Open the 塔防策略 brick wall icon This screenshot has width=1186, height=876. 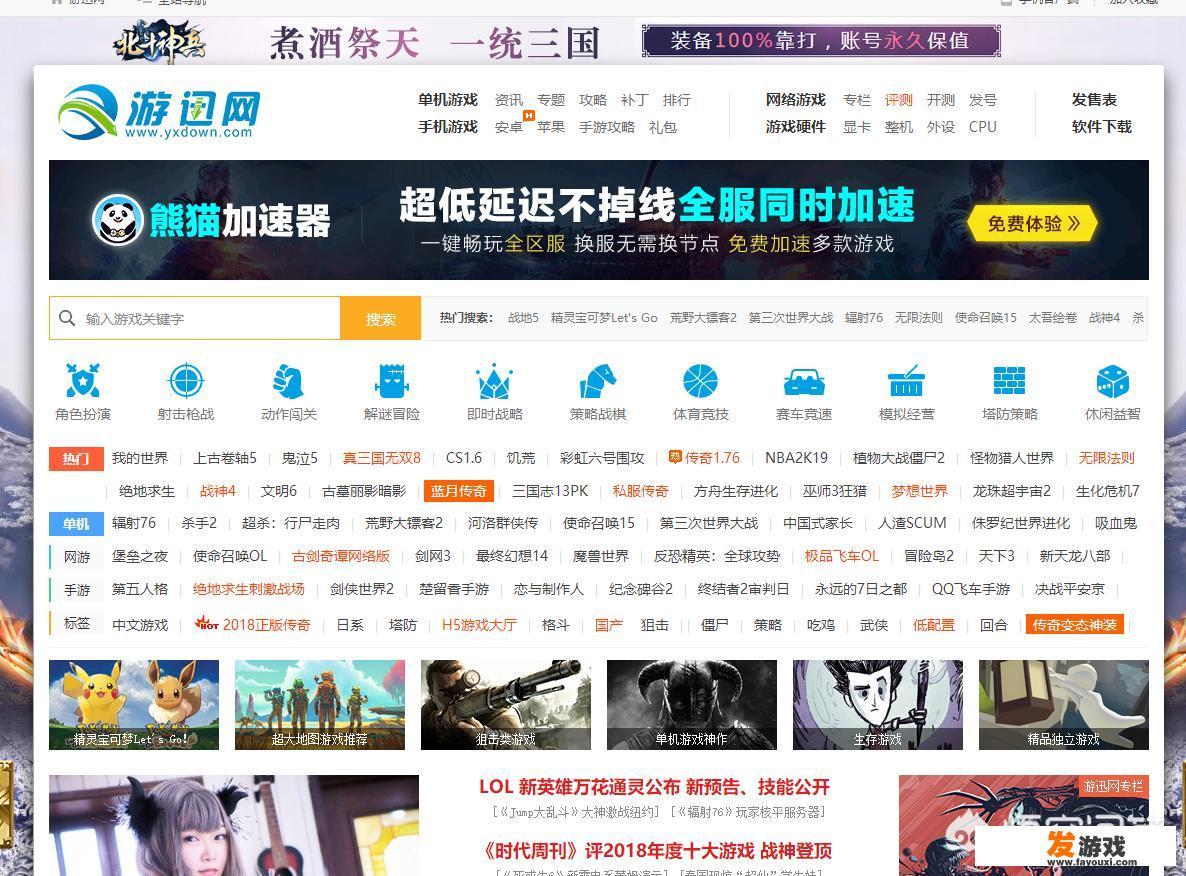pos(1009,381)
